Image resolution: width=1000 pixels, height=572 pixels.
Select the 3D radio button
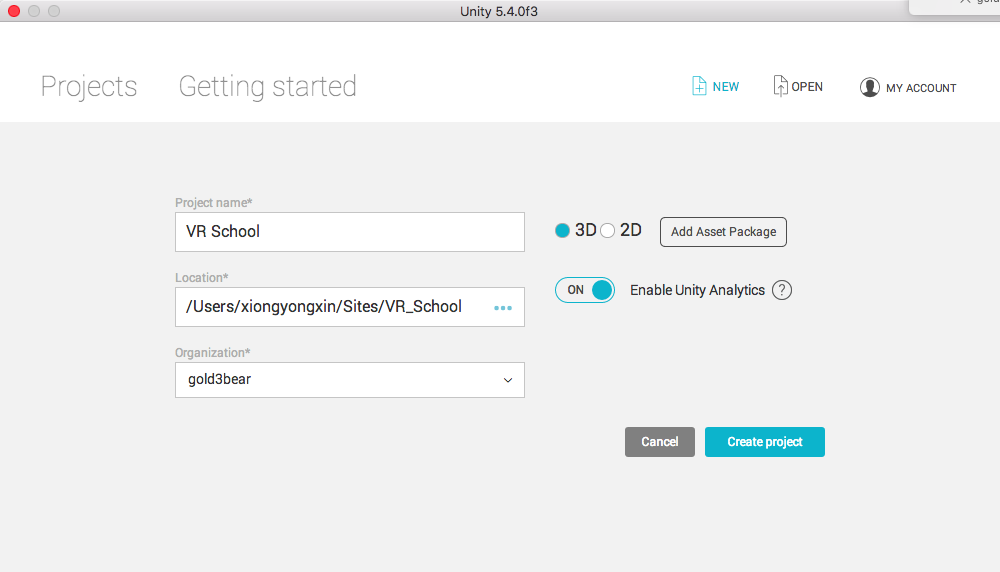(x=562, y=231)
